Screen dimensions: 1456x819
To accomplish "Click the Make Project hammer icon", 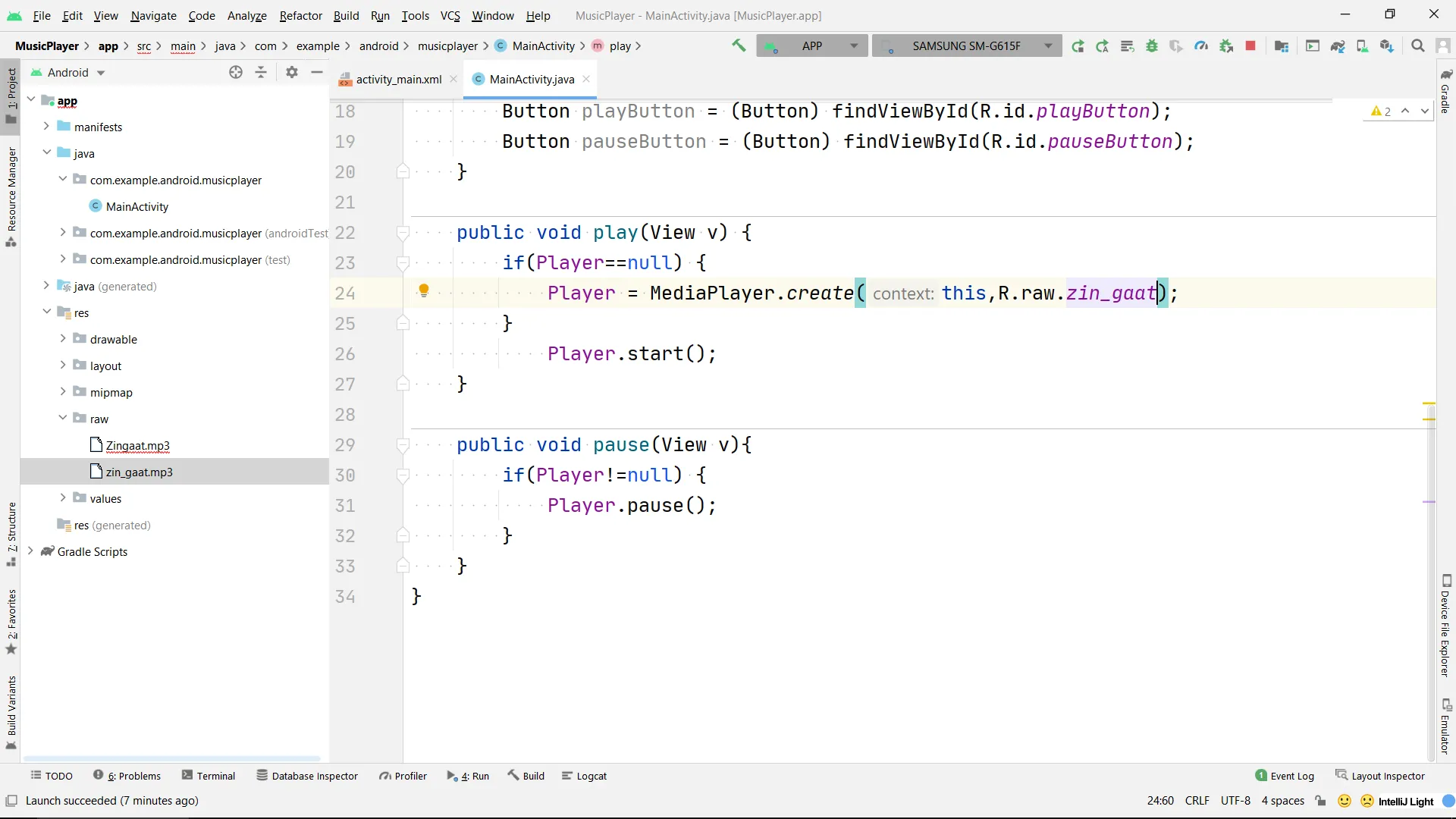I will (738, 45).
